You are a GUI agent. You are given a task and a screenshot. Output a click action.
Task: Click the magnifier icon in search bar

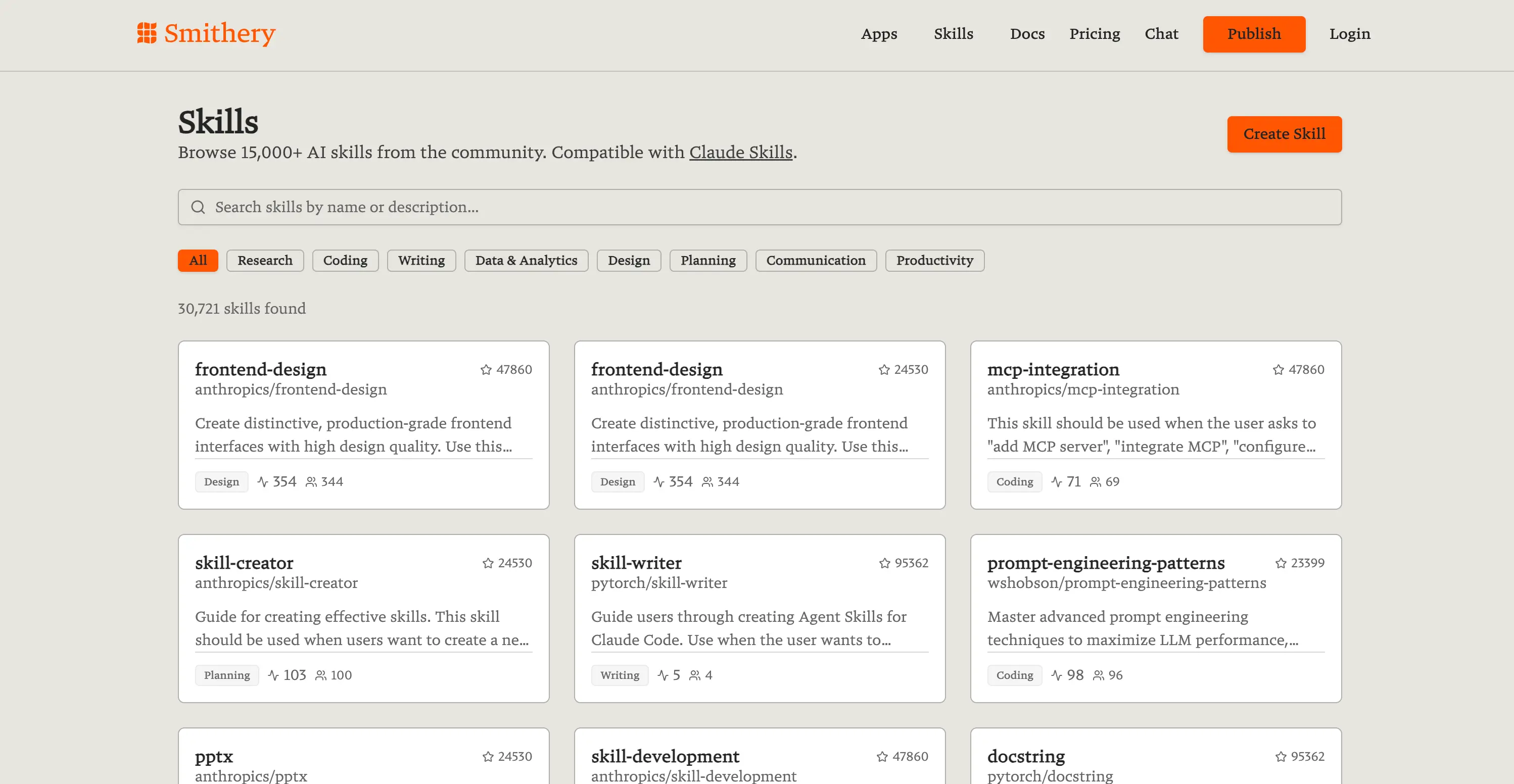[x=198, y=208]
